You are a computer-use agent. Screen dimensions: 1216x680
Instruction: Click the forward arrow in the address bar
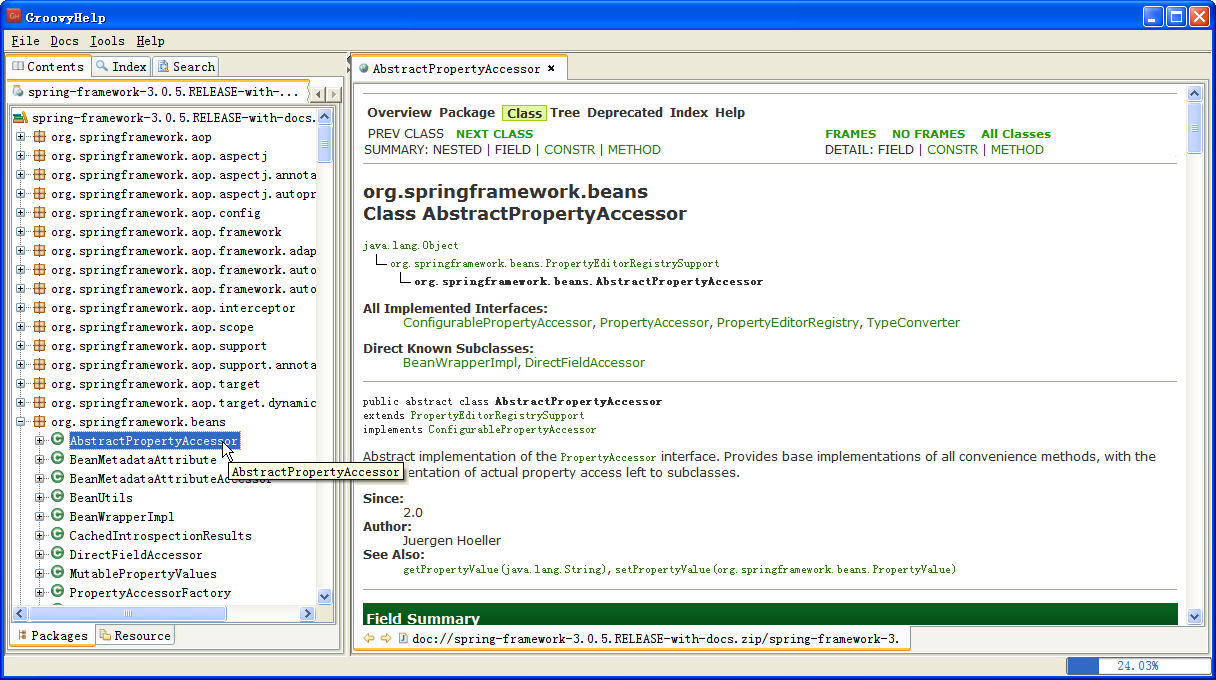[385, 638]
